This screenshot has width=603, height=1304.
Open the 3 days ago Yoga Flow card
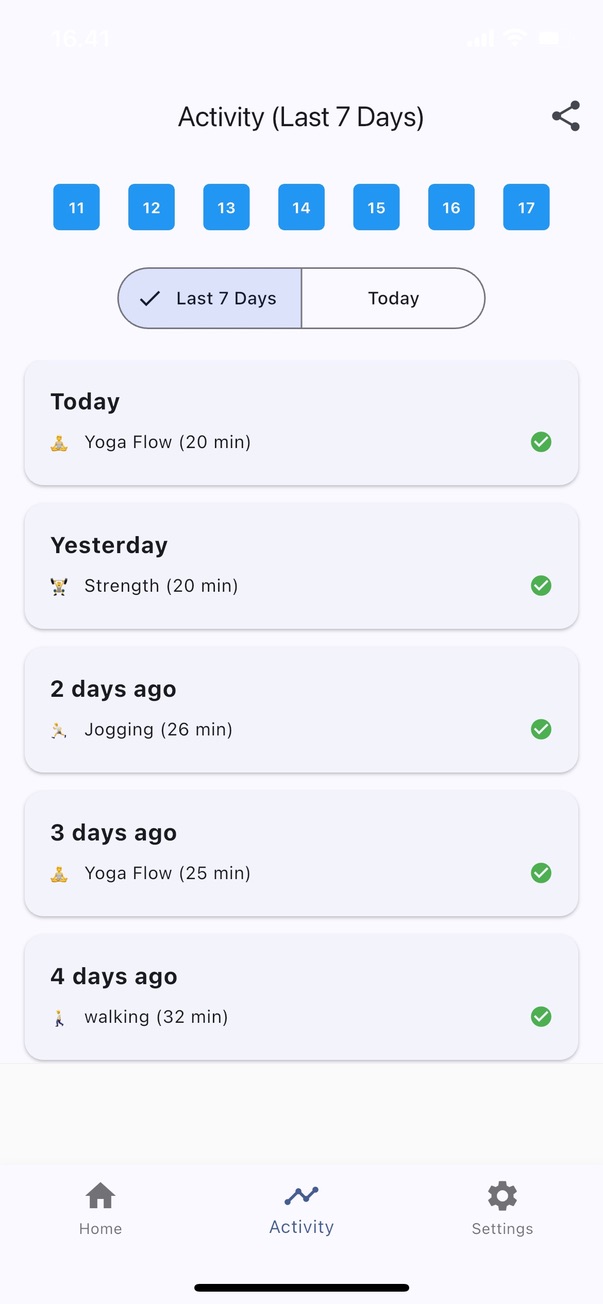(301, 853)
